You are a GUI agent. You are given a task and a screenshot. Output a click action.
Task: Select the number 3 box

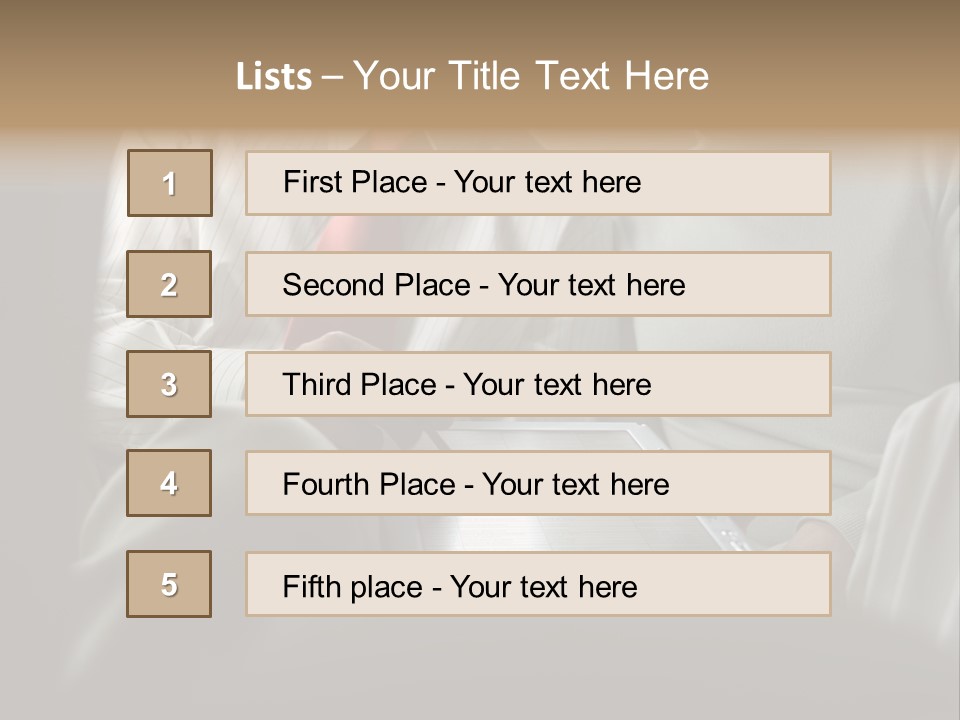pos(169,384)
